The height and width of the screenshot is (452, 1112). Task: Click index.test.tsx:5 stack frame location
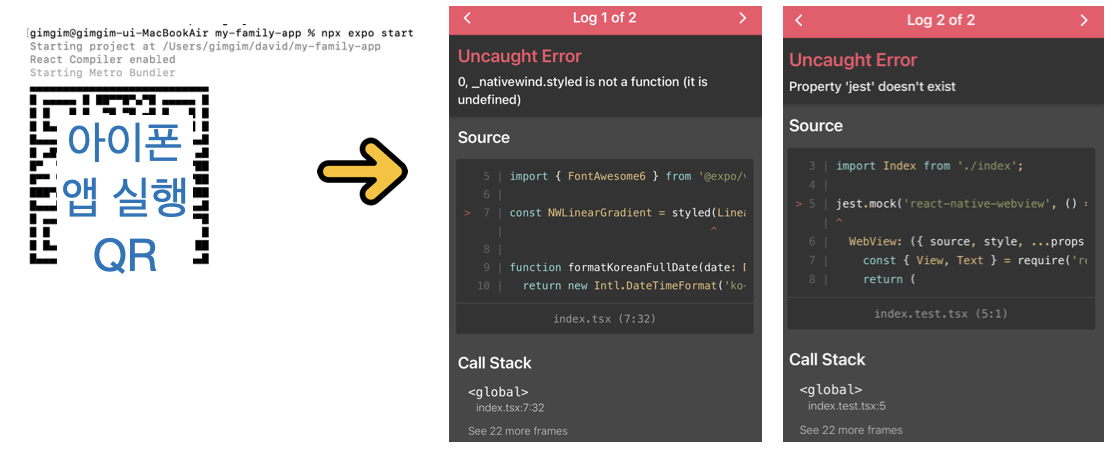click(x=847, y=406)
